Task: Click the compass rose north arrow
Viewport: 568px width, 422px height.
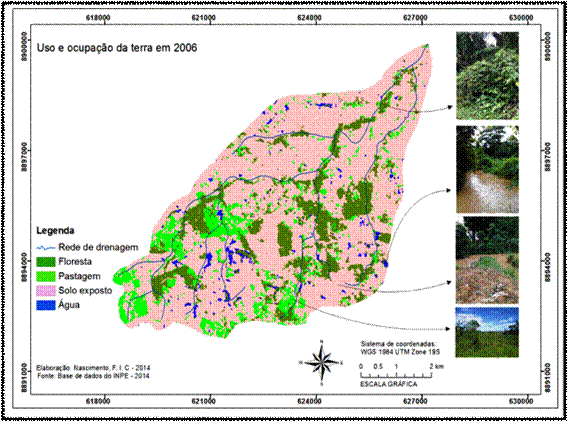Action: point(322,363)
